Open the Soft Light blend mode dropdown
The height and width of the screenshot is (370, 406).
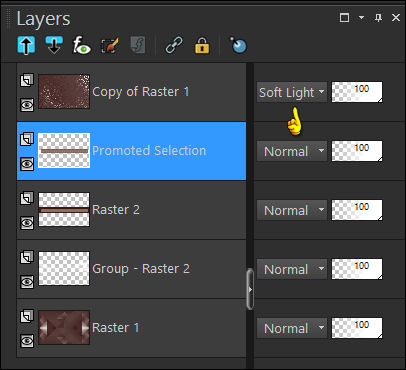tap(292, 92)
